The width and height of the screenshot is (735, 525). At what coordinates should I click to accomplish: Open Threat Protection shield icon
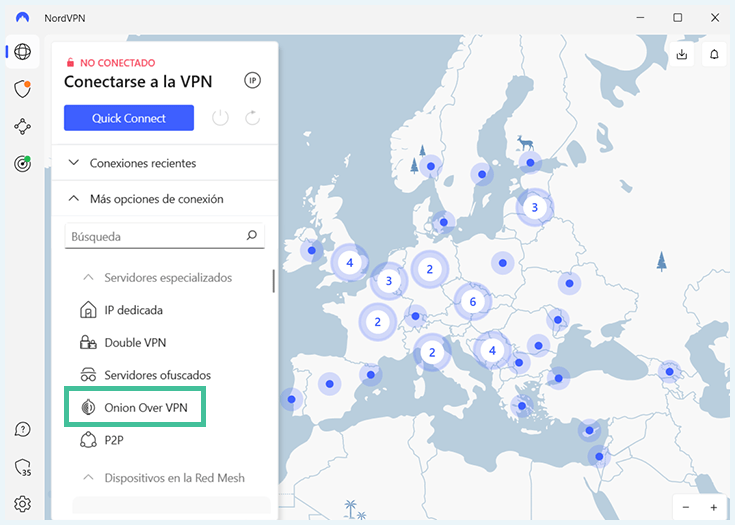(x=22, y=89)
